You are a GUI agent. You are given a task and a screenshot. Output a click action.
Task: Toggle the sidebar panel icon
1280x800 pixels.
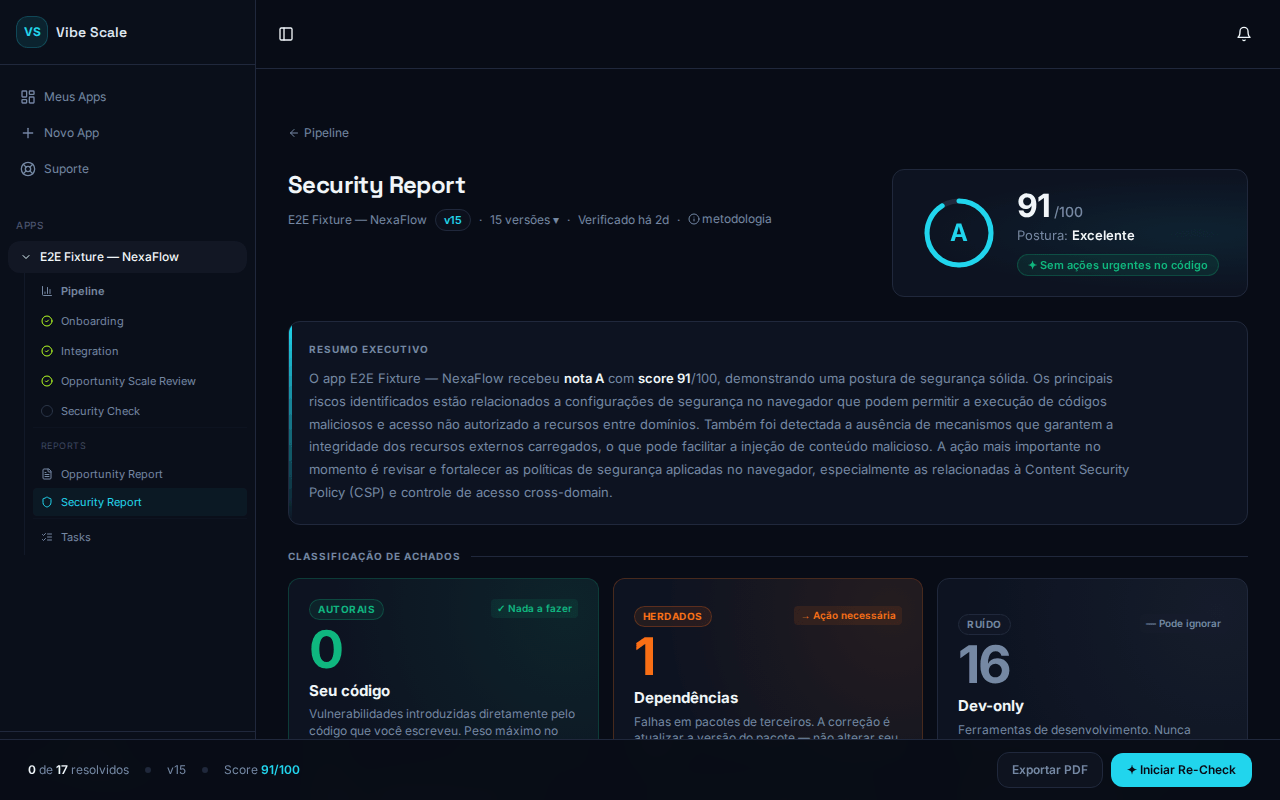pos(286,34)
